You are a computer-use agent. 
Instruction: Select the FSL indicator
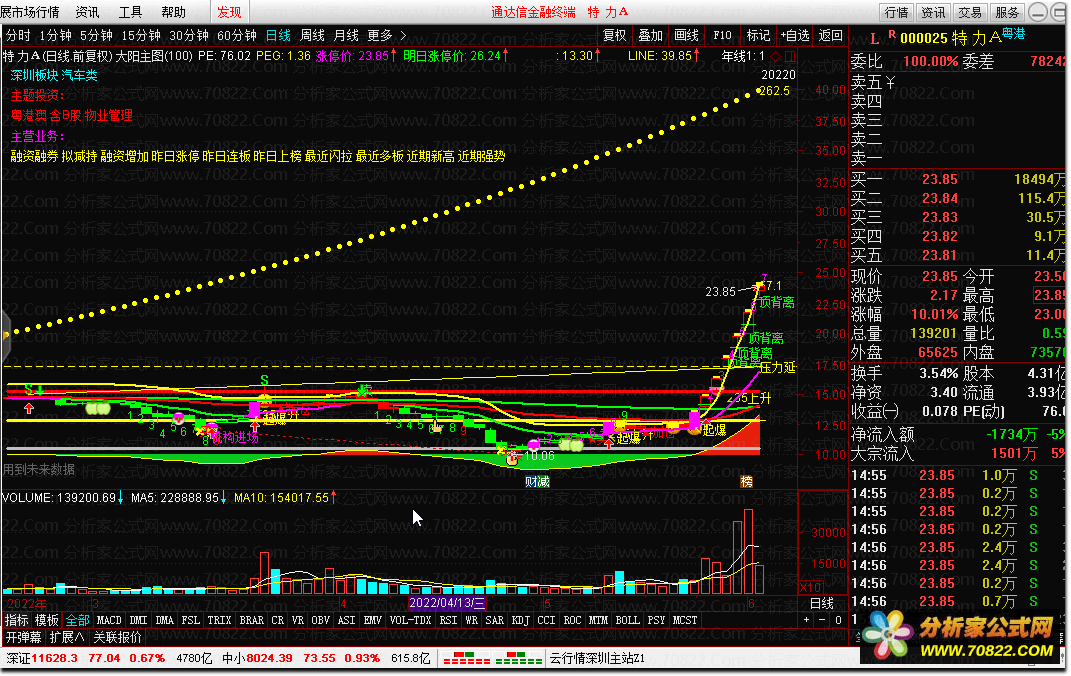coord(191,620)
